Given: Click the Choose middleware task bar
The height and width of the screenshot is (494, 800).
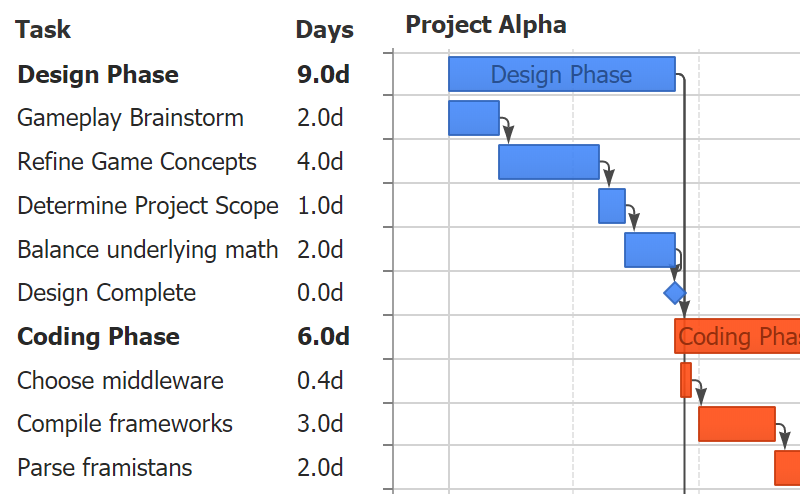Looking at the screenshot, I should click(x=686, y=380).
